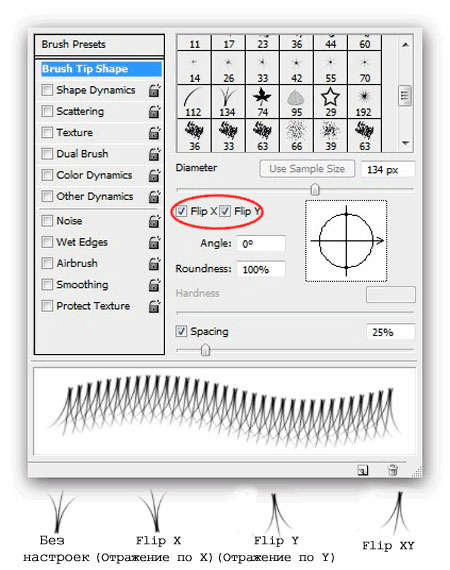Uncheck the Flip X checkbox
The width and height of the screenshot is (450, 570).
point(181,211)
